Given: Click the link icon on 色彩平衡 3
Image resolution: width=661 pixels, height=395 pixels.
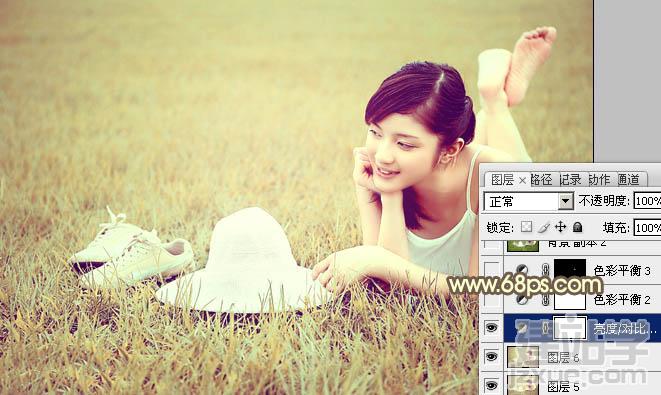Looking at the screenshot, I should click(x=545, y=270).
